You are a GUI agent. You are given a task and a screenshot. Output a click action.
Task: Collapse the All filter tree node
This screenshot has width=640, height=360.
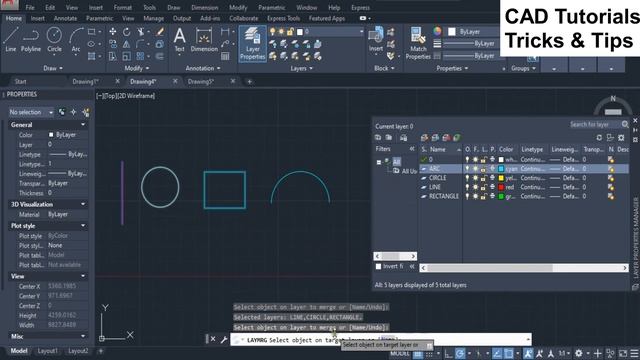coord(379,162)
